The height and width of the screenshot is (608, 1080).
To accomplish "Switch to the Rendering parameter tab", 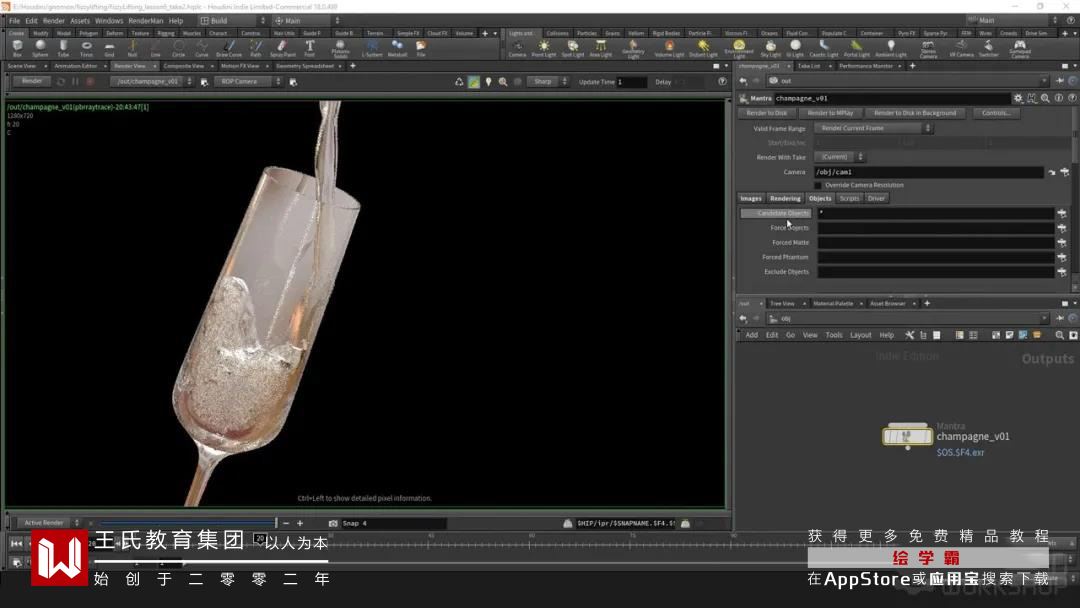I will (x=785, y=198).
